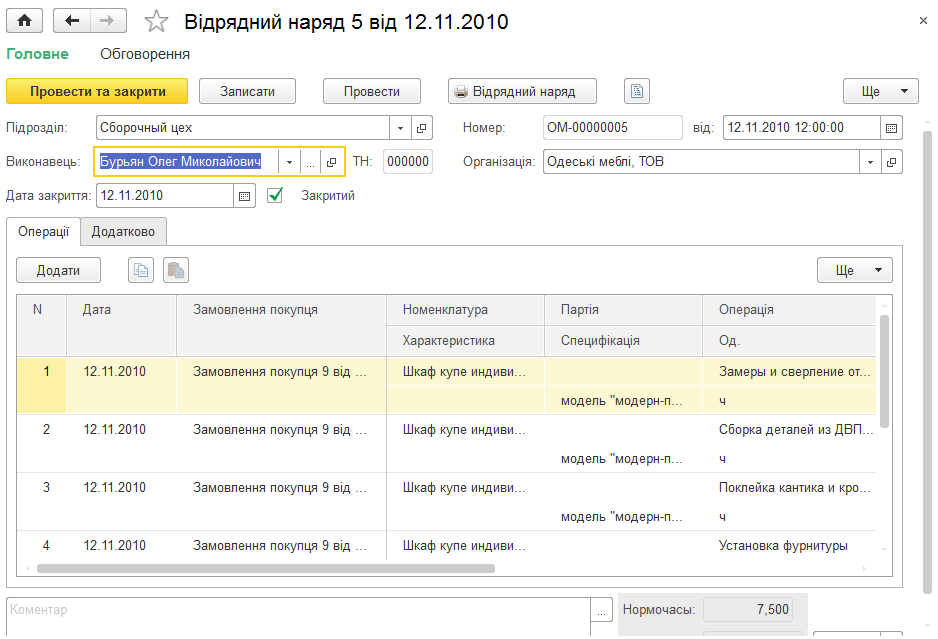Click the Нормочасы value 7,500
938x639 pixels.
coord(748,610)
